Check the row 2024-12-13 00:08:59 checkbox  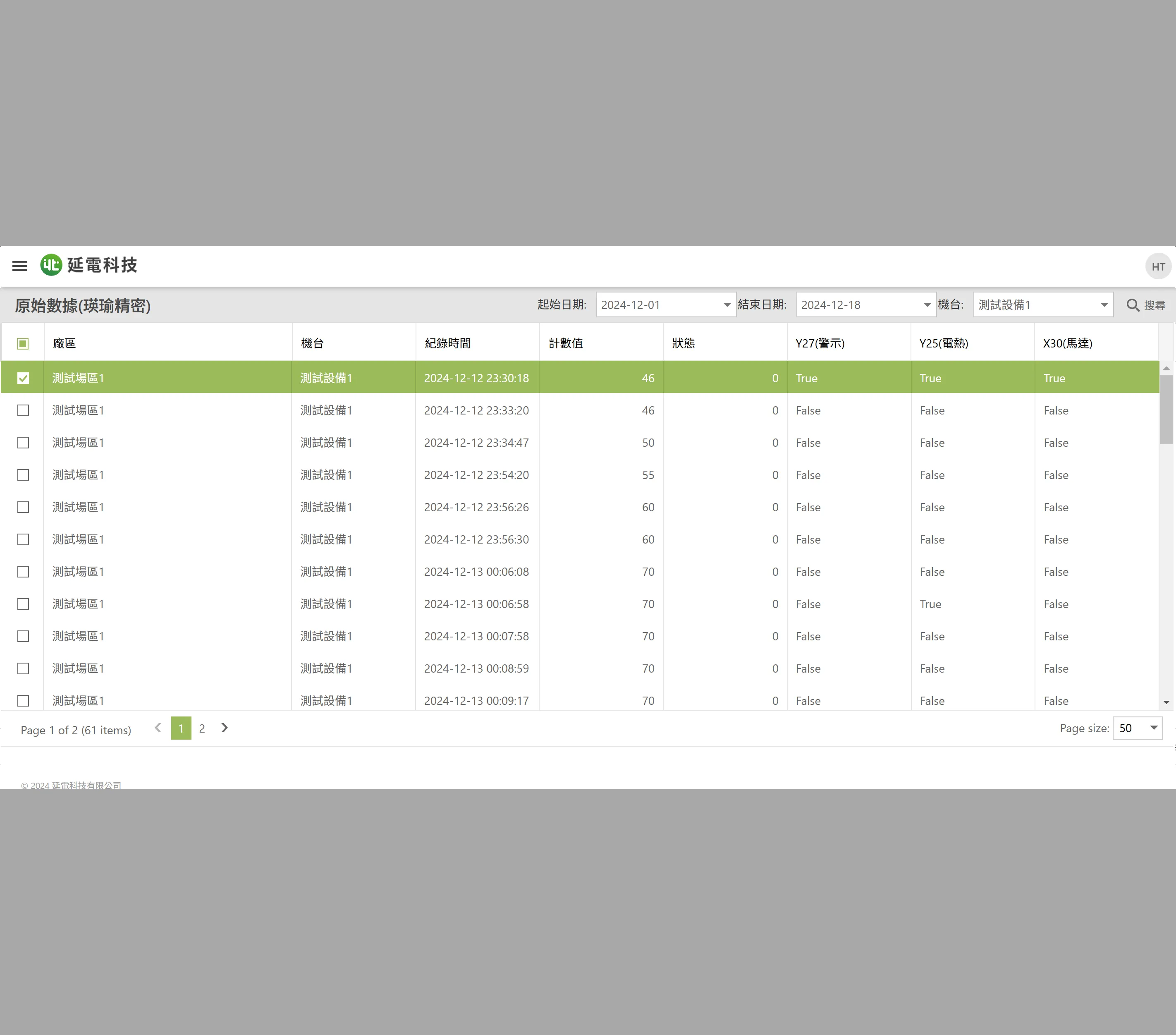pos(23,668)
